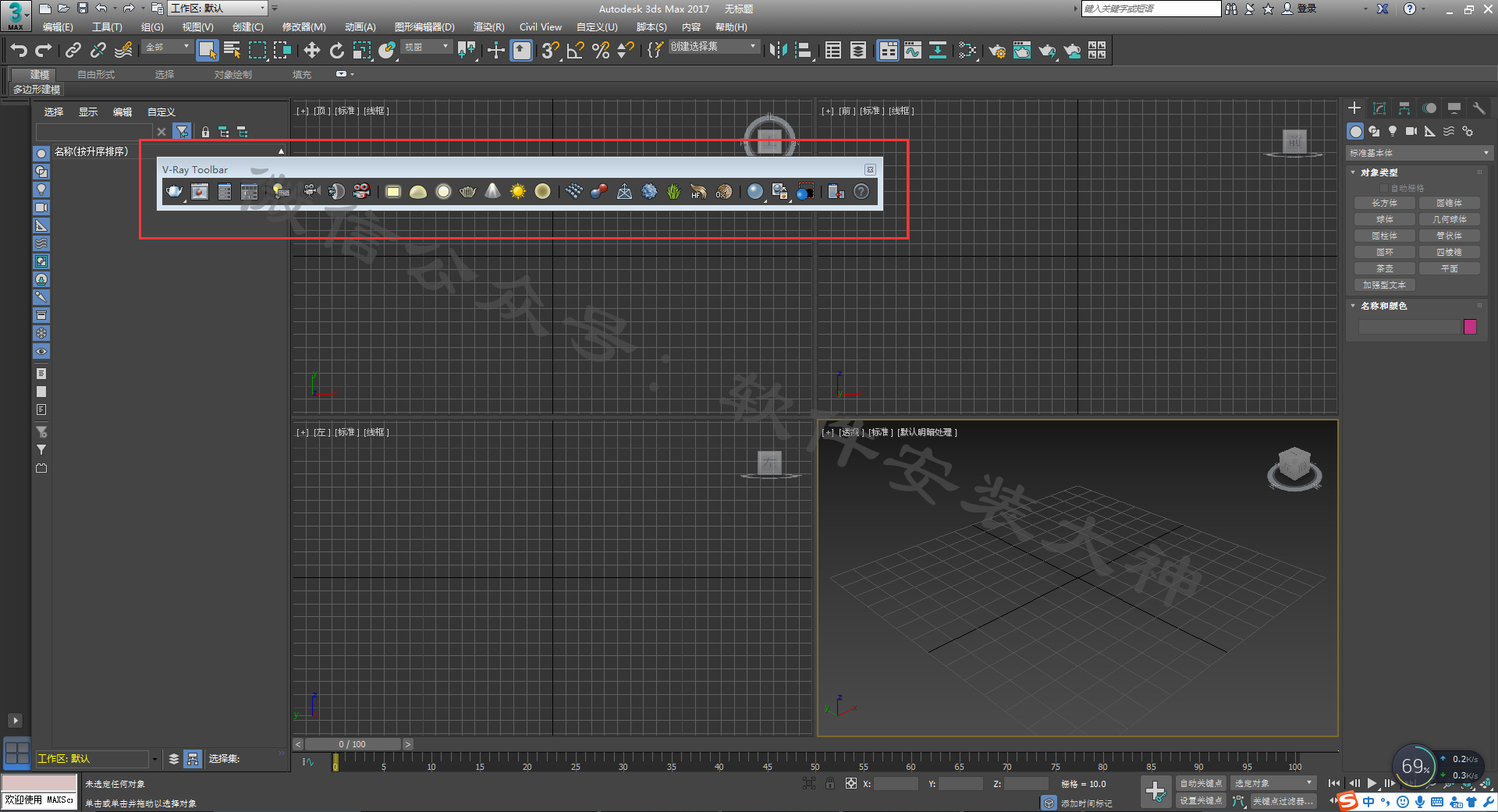Open Render Setup teapot-gear icon
The height and width of the screenshot is (812, 1498).
click(997, 51)
